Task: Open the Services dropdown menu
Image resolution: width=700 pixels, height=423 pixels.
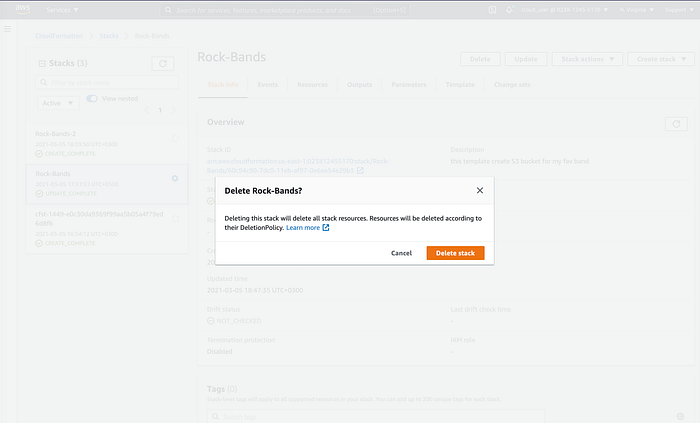Action: [x=62, y=10]
